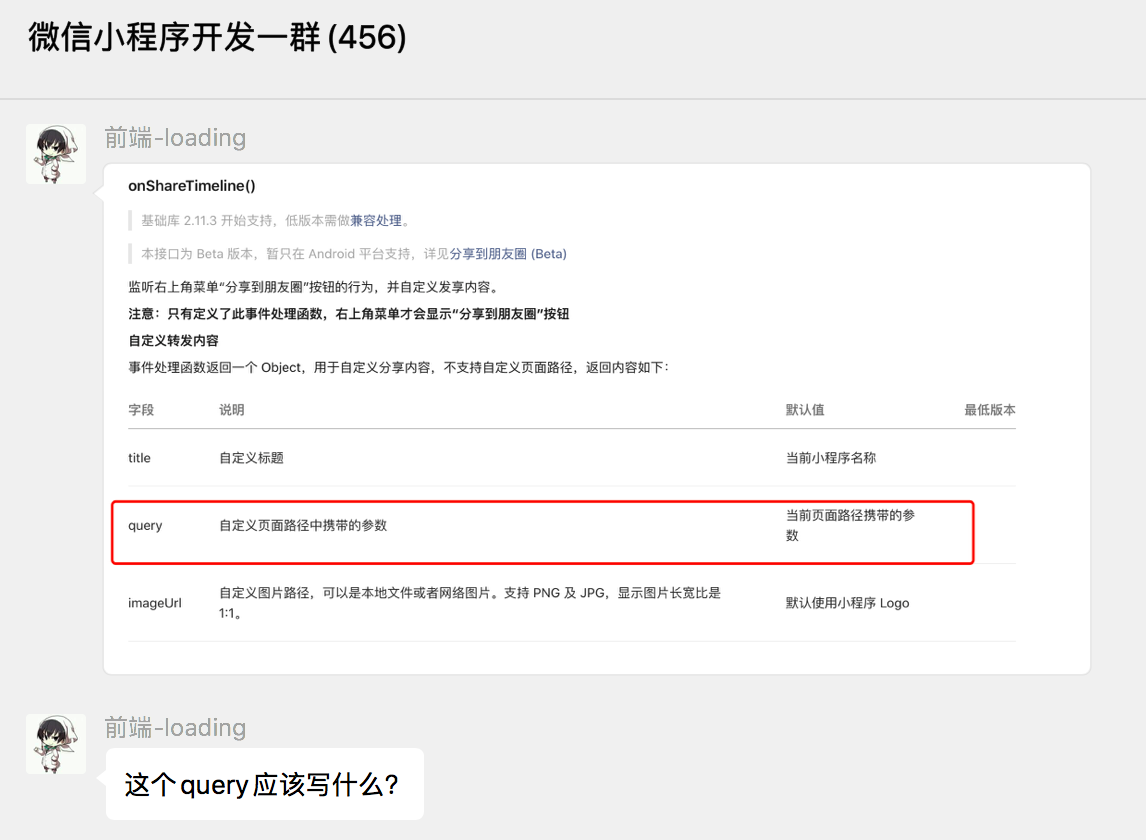1146x840 pixels.
Task: Click sender name 前端-loading above the question
Action: pyautogui.click(x=175, y=727)
